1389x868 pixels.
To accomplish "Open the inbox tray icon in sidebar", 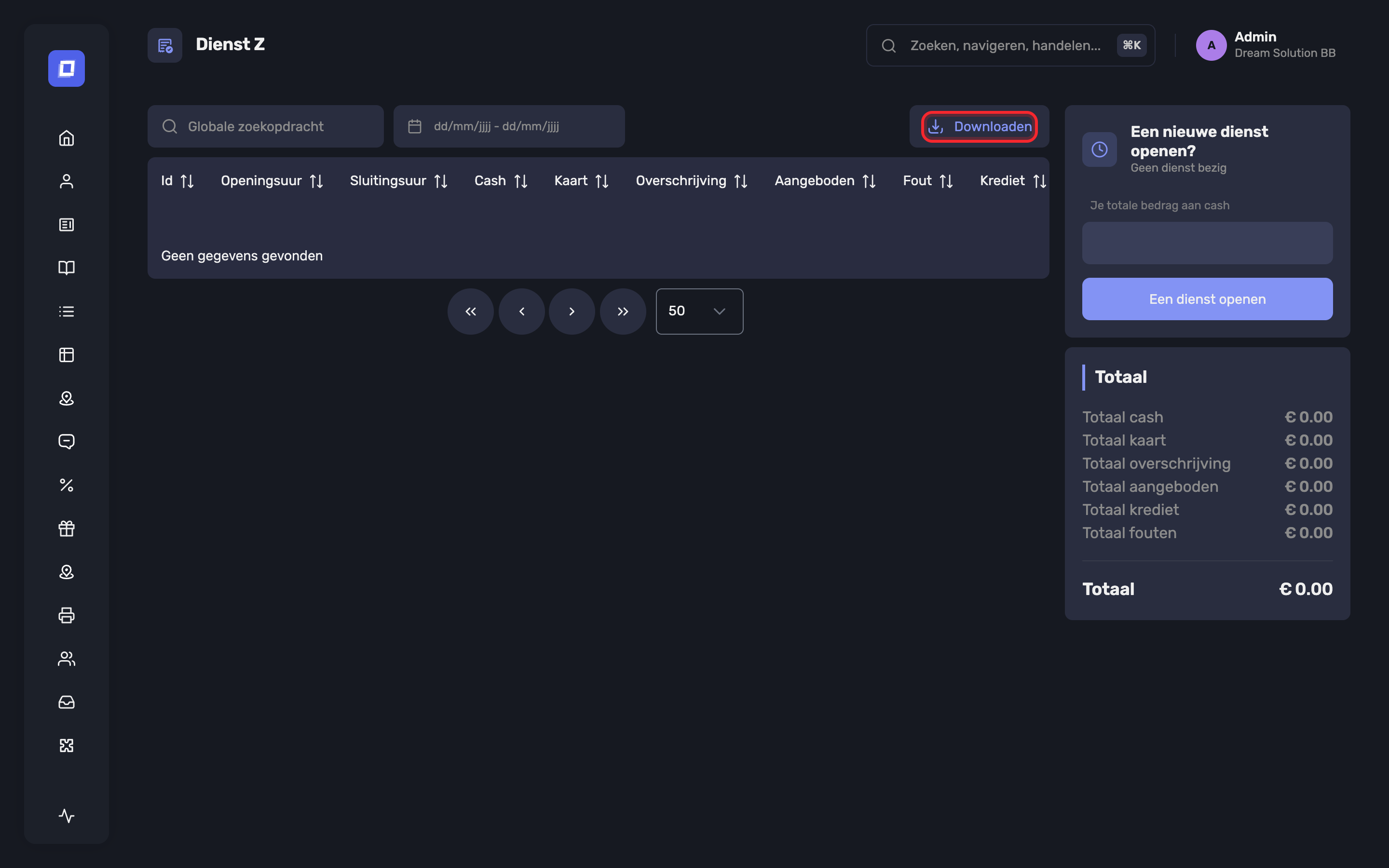I will (x=67, y=702).
